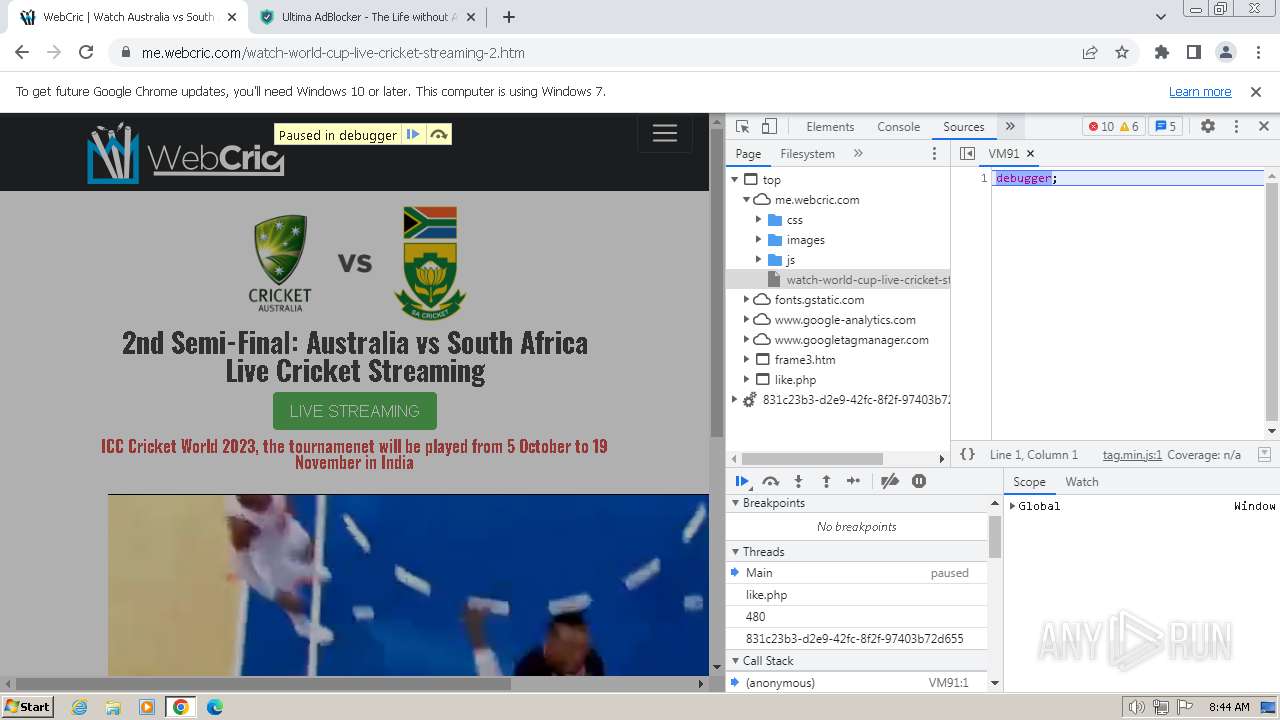Show more DevTools tabs chevron
This screenshot has width=1280, height=720.
click(x=1010, y=127)
